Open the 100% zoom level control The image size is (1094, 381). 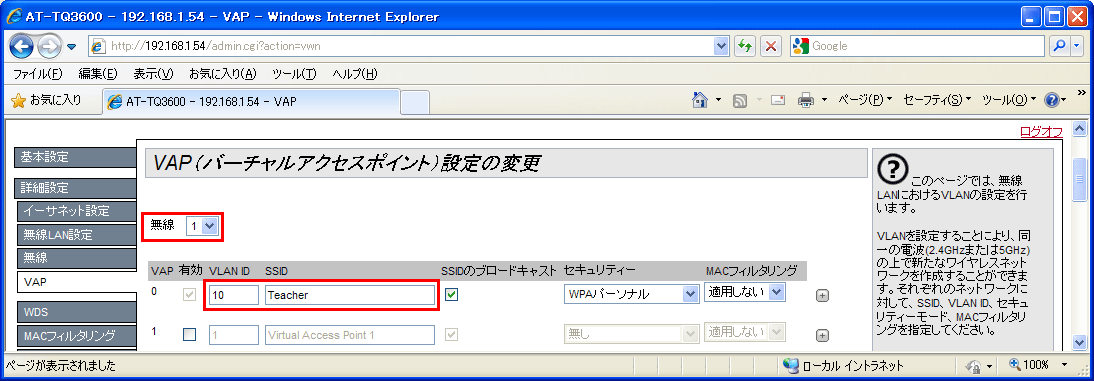(x=1038, y=365)
